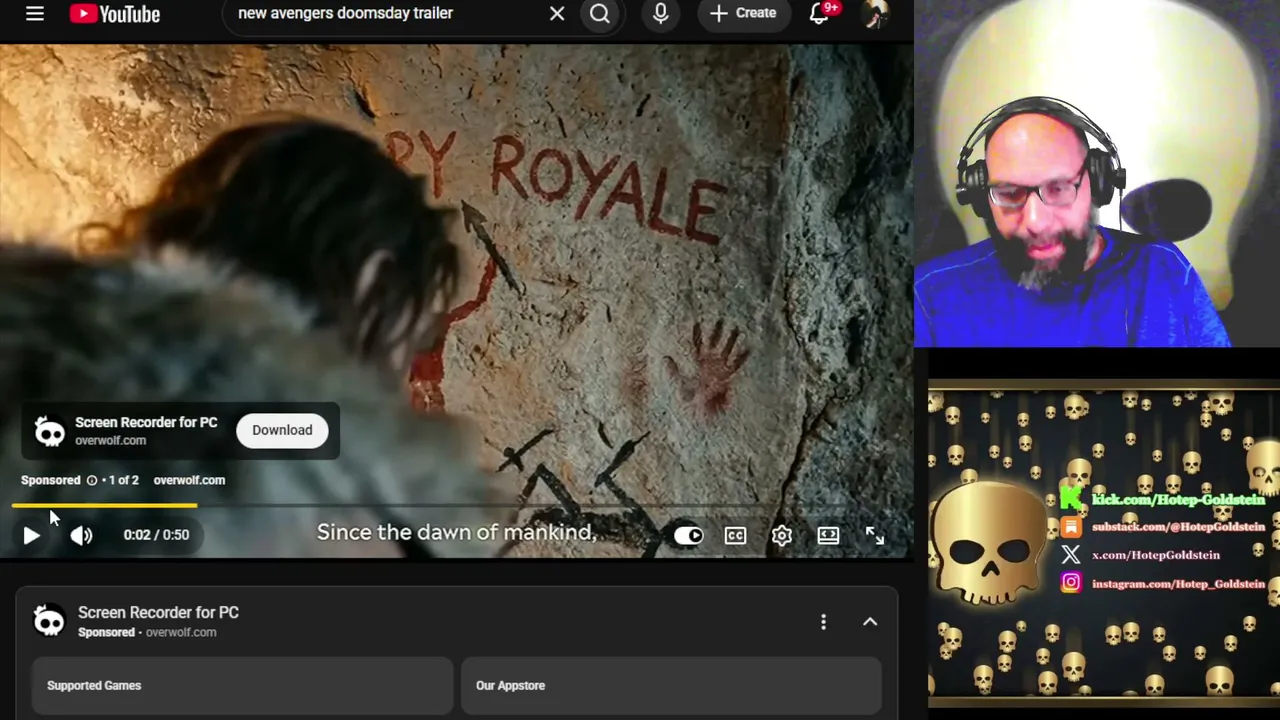Play the video

tap(31, 535)
